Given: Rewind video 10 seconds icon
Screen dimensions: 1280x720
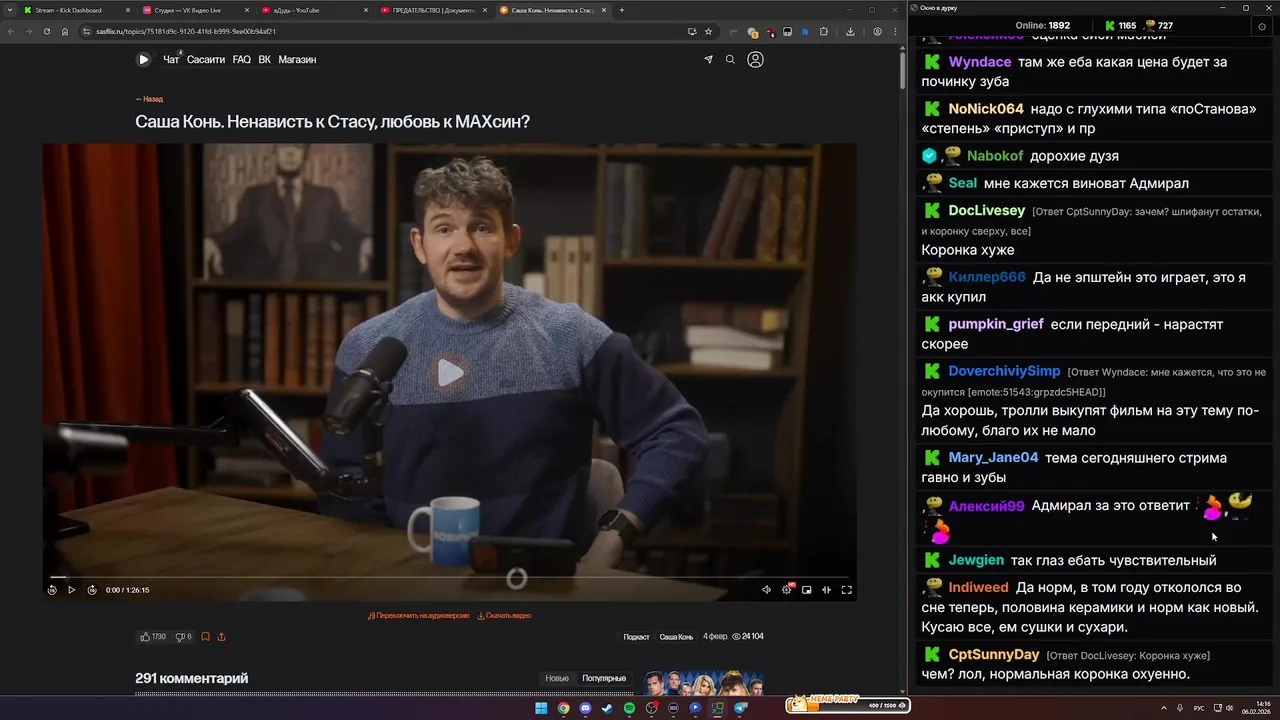Looking at the screenshot, I should pyautogui.click(x=52, y=590).
